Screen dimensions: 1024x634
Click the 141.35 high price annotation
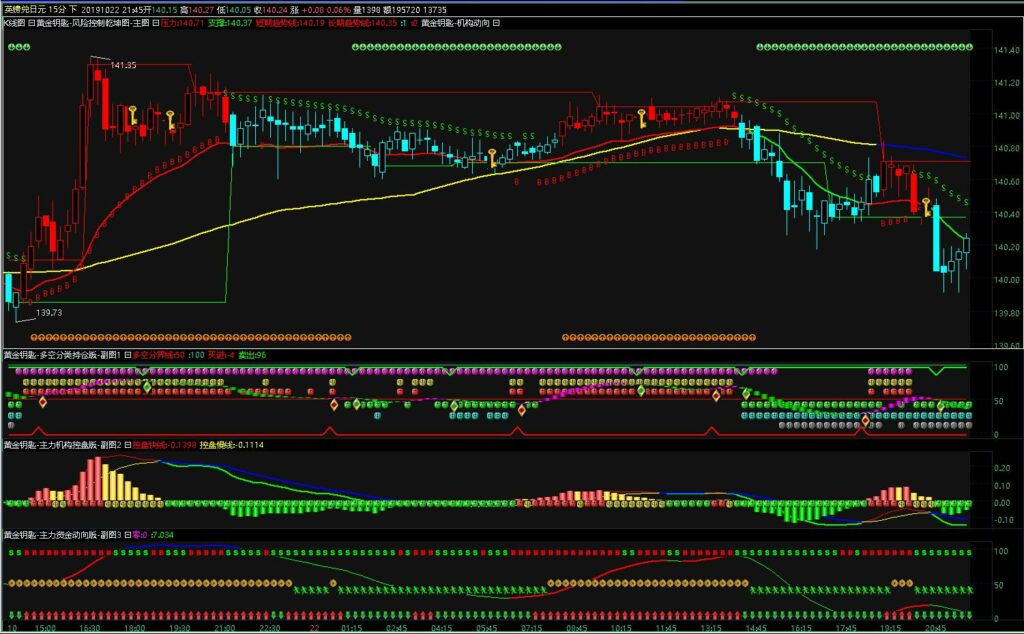(x=123, y=65)
